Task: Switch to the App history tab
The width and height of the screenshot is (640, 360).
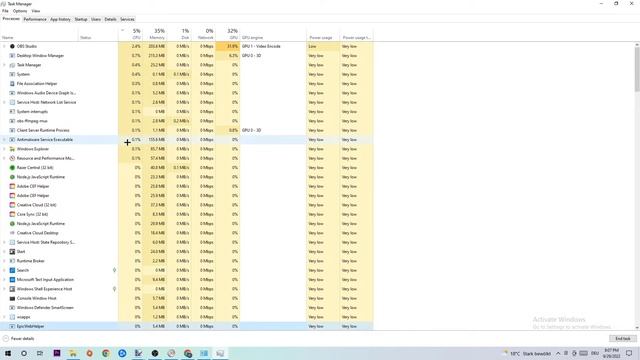Action: 60,19
